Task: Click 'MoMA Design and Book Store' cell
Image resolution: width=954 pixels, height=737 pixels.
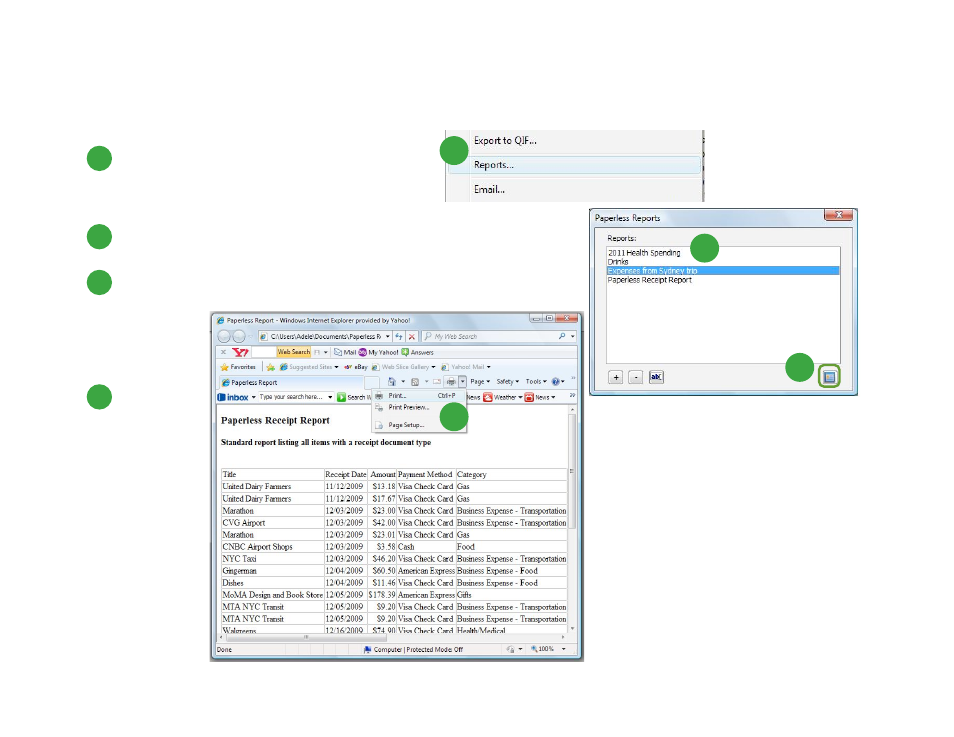Action: point(273,595)
